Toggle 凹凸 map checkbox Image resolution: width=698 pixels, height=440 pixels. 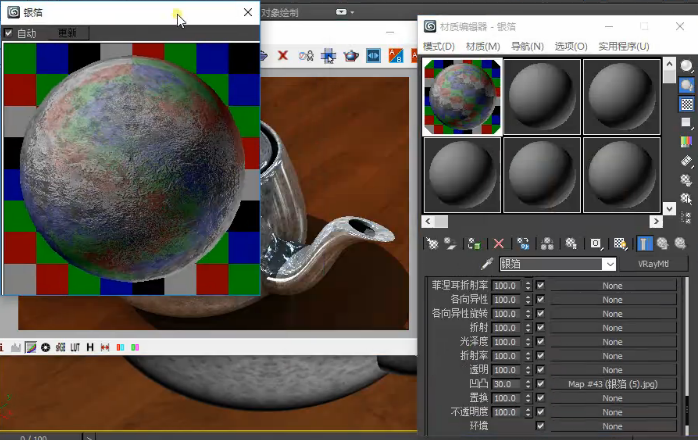[x=540, y=383]
